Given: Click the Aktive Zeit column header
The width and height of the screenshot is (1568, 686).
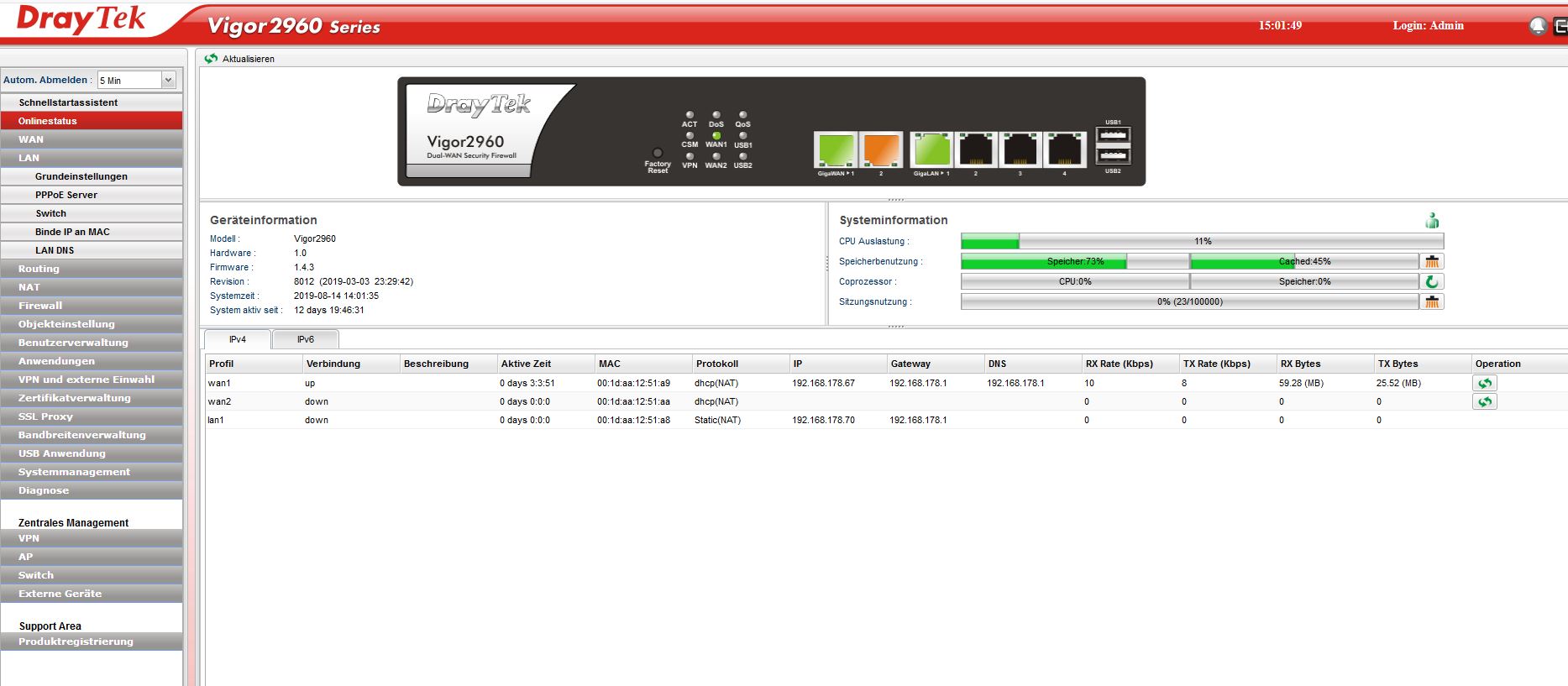Looking at the screenshot, I should (x=546, y=364).
